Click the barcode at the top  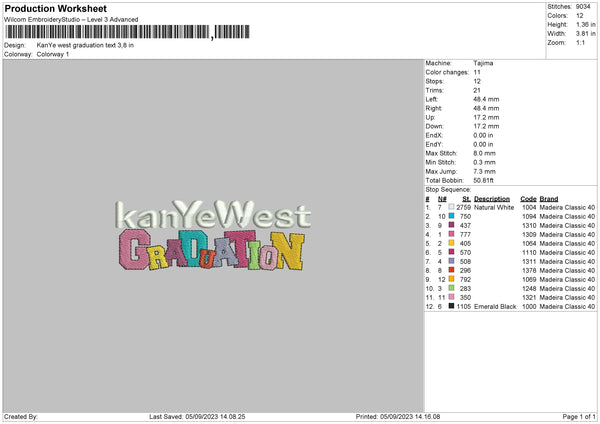127,32
